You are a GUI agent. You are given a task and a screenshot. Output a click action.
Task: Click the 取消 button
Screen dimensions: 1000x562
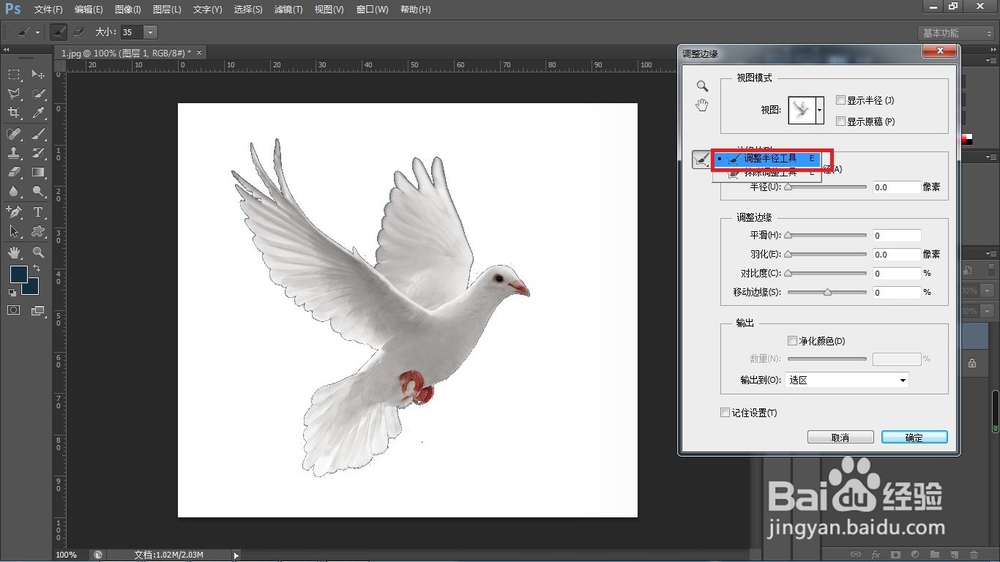pyautogui.click(x=841, y=438)
